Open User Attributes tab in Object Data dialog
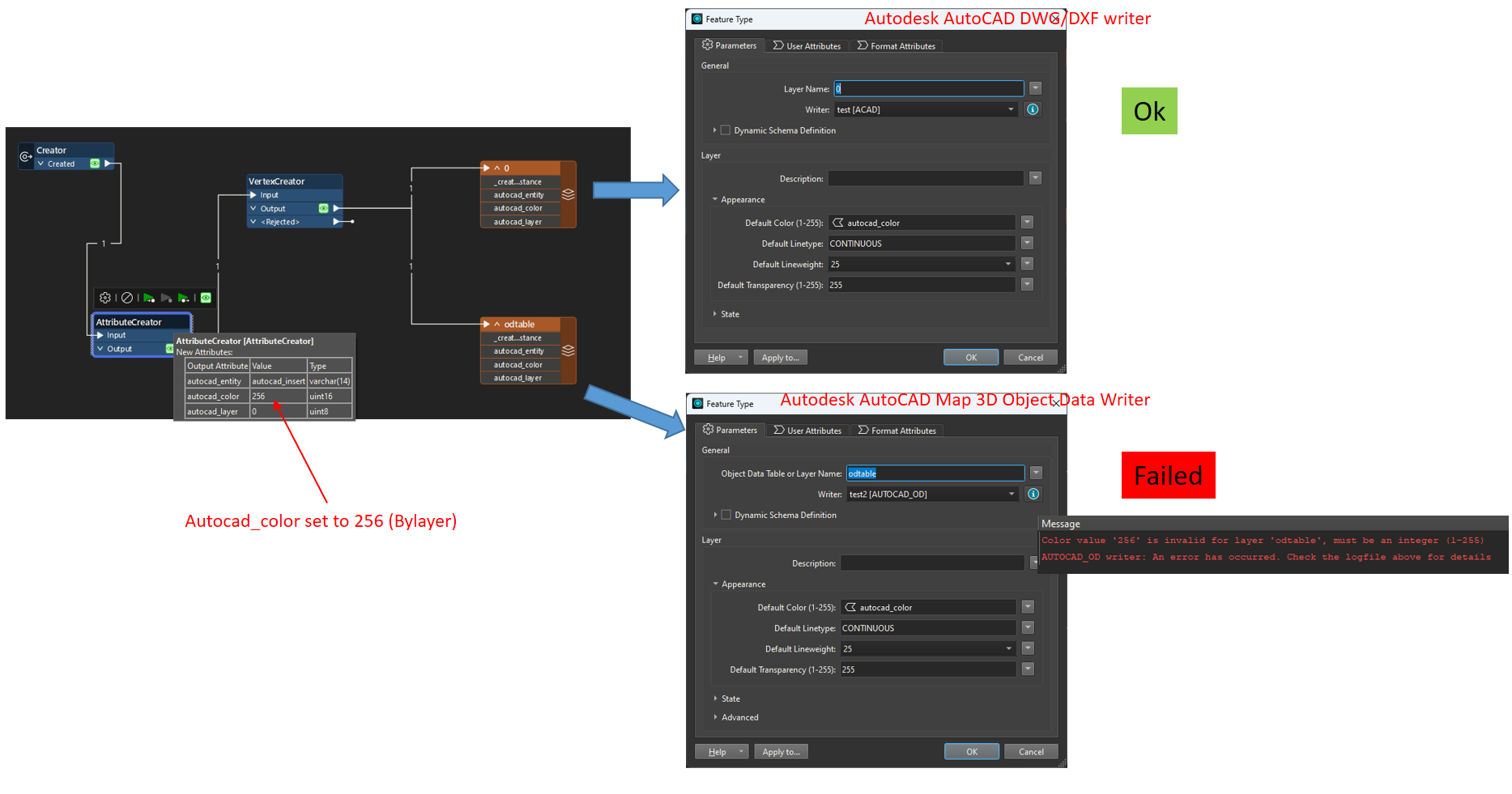The height and width of the screenshot is (794, 1512). [x=807, y=431]
